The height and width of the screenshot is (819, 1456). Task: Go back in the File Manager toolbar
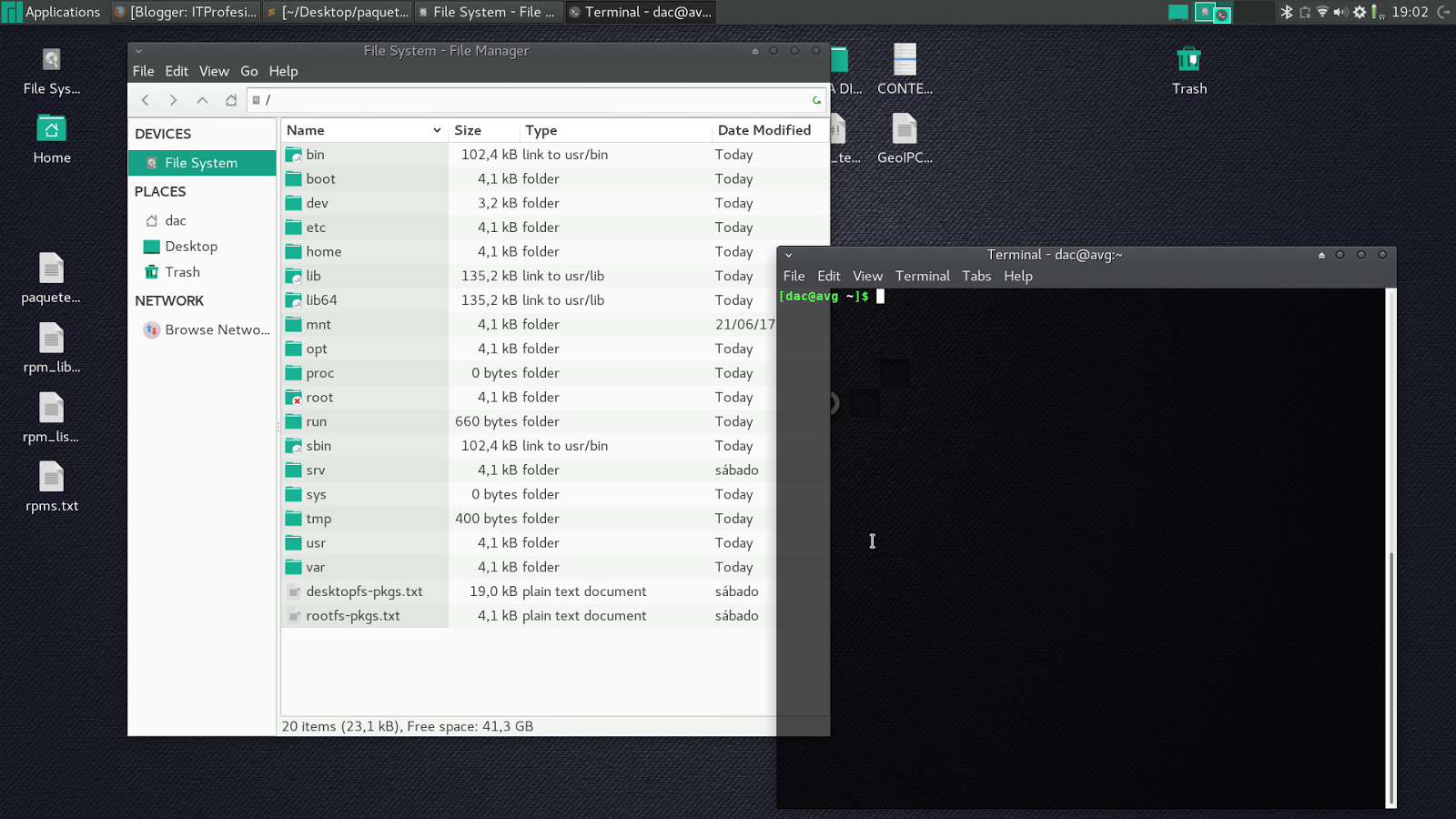[146, 100]
